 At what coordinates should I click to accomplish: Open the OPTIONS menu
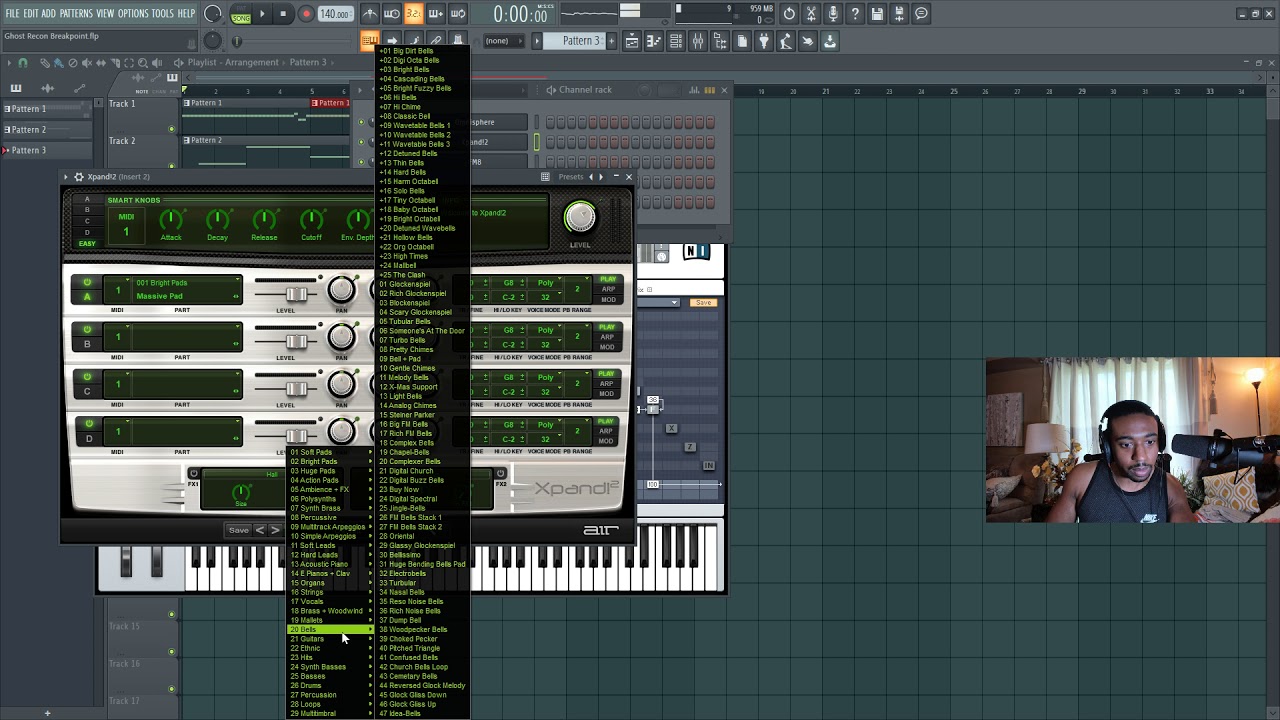pyautogui.click(x=133, y=13)
